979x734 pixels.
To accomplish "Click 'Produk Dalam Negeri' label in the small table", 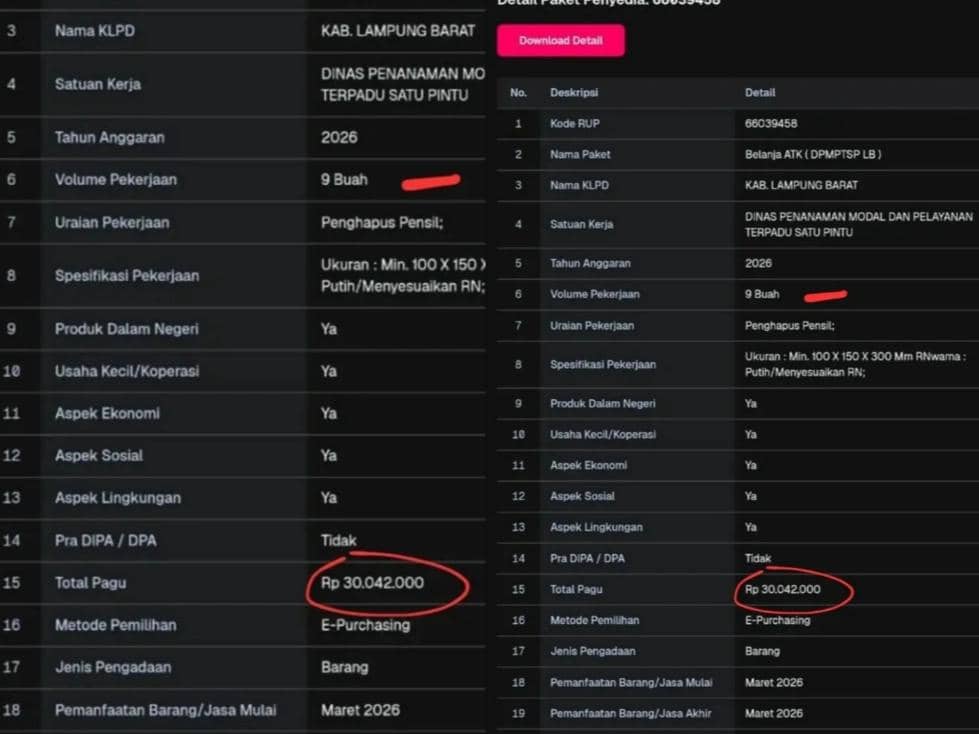I will [x=603, y=403].
